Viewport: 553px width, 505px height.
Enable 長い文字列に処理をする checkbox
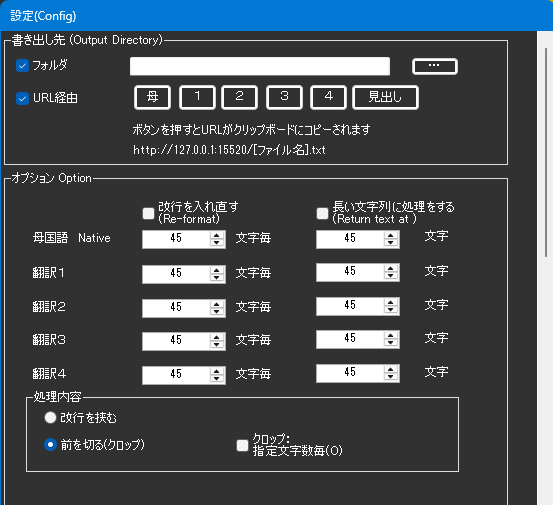(x=322, y=213)
